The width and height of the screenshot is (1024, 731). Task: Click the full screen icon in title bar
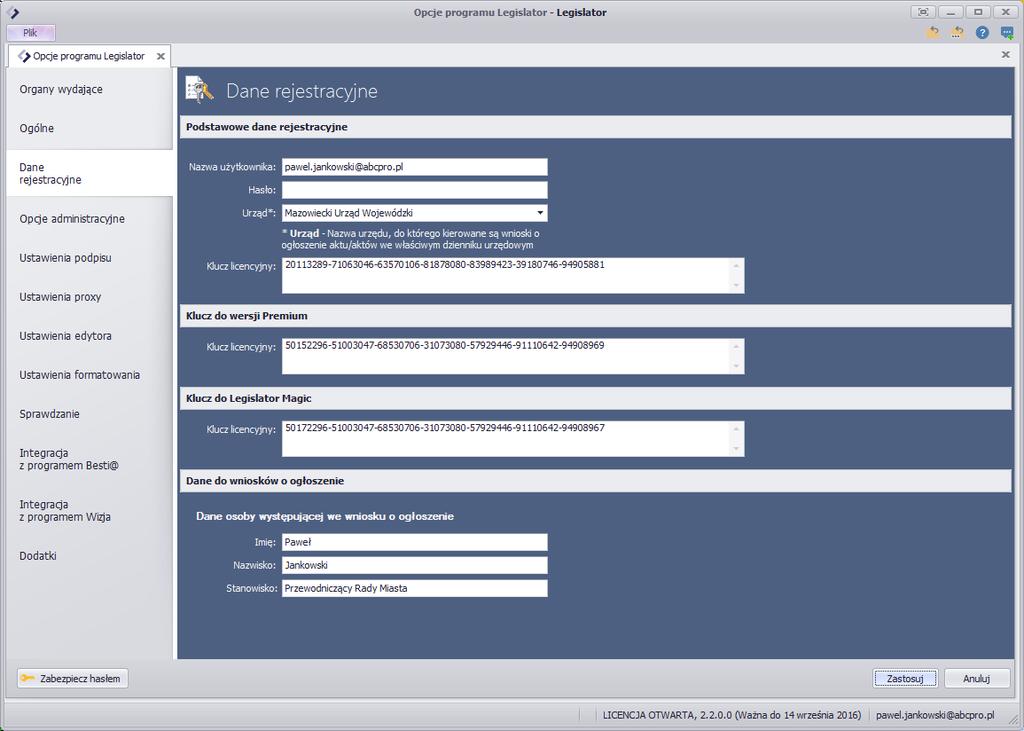(923, 12)
